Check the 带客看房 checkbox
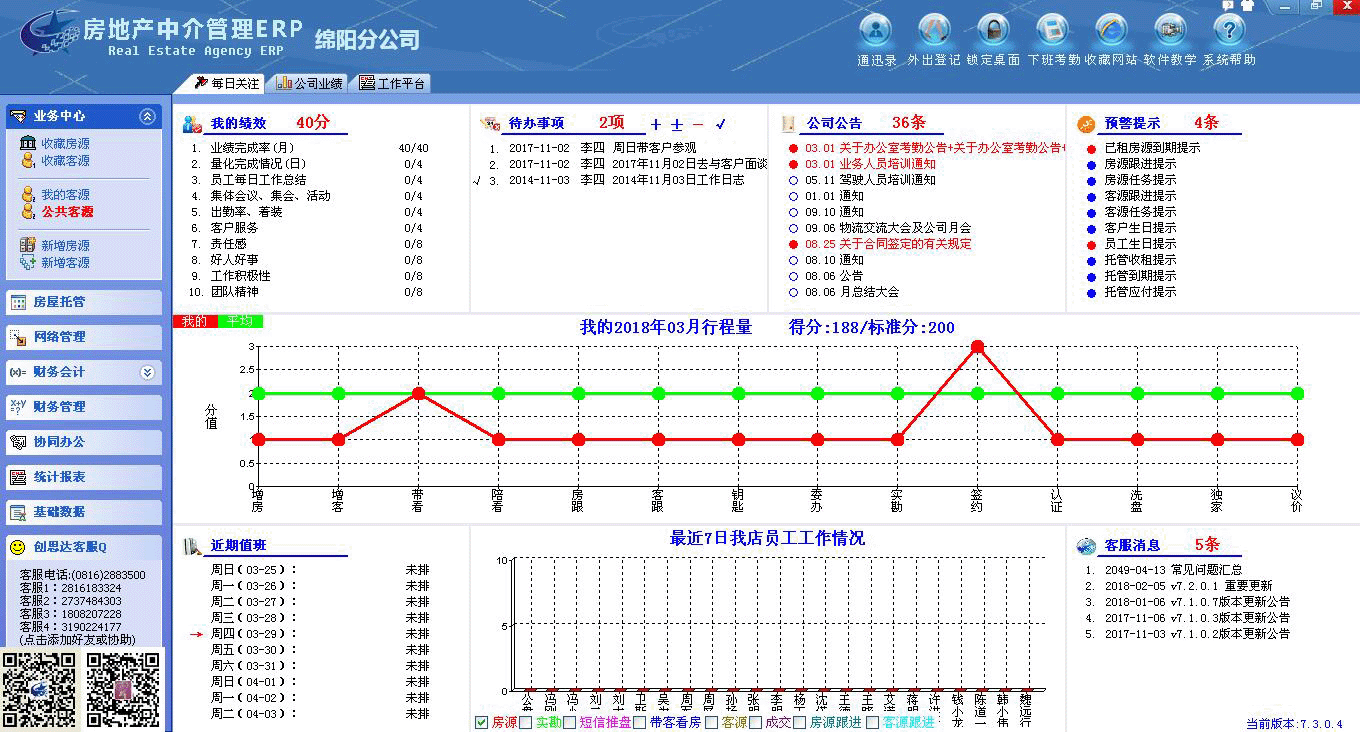The width and height of the screenshot is (1360, 732). pyautogui.click(x=640, y=722)
